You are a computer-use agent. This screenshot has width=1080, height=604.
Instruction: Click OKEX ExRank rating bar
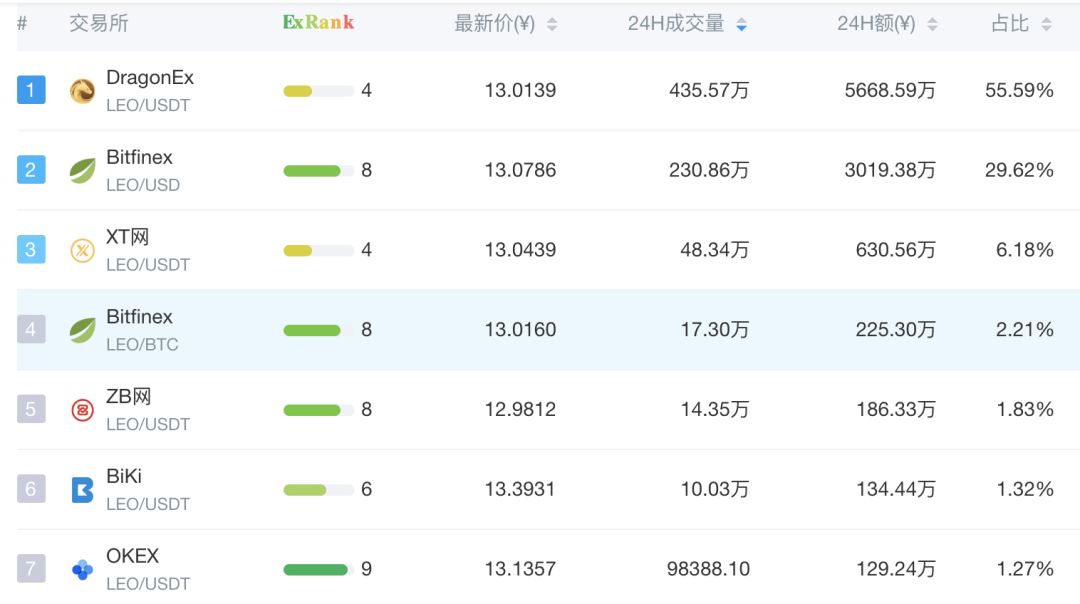tap(318, 570)
